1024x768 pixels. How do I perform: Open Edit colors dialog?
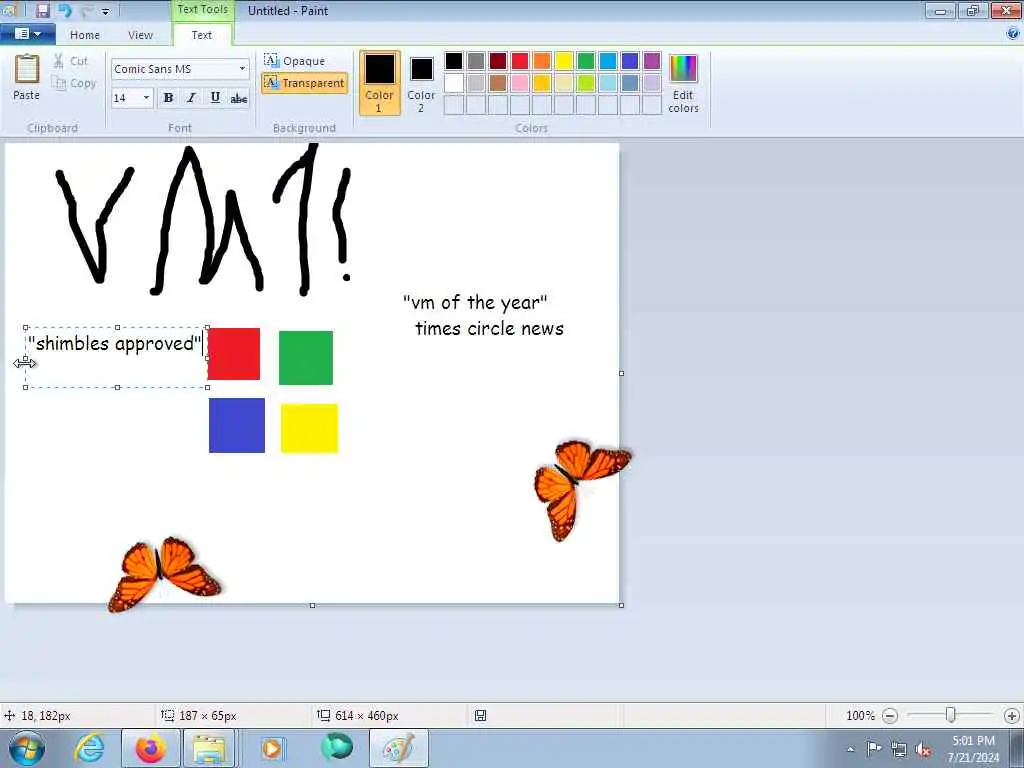pos(683,83)
